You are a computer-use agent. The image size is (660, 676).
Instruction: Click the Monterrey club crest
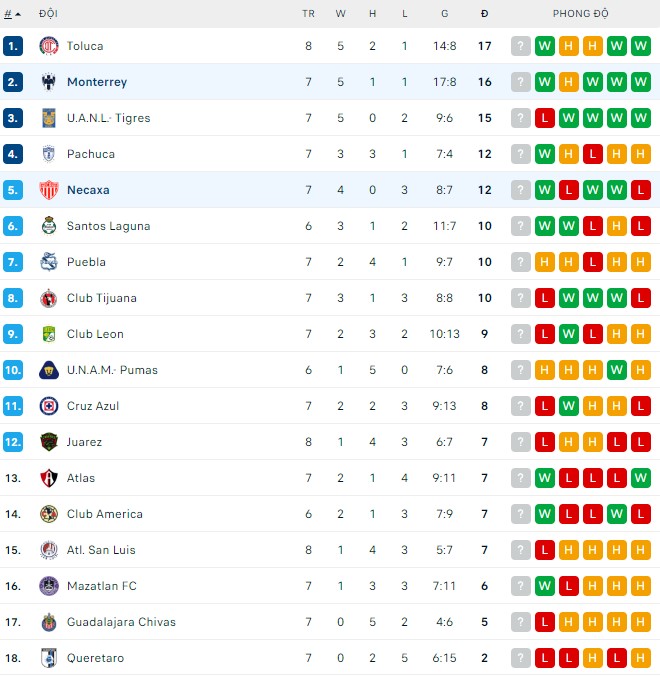tap(48, 82)
